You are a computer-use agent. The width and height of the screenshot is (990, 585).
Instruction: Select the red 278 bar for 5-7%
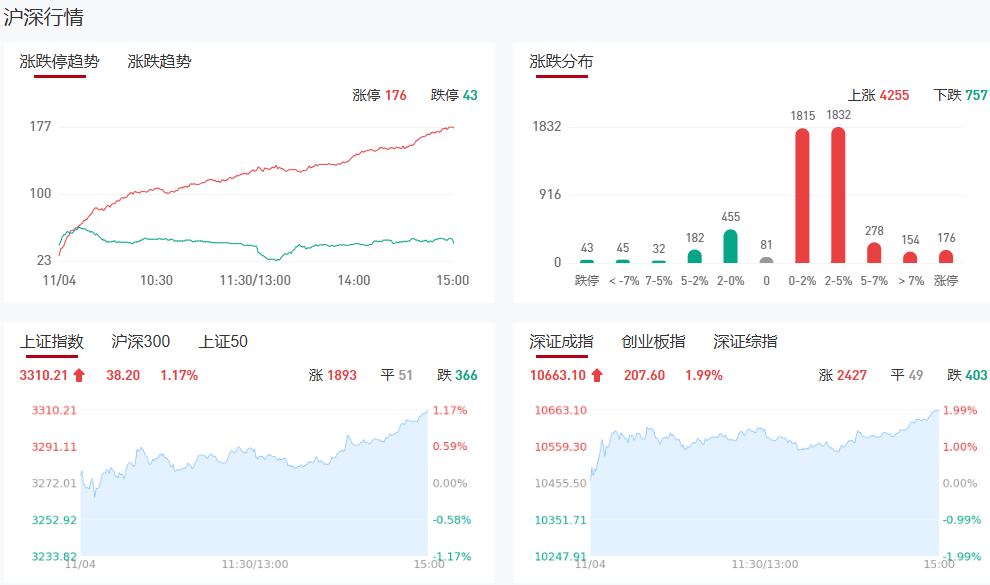tap(874, 253)
